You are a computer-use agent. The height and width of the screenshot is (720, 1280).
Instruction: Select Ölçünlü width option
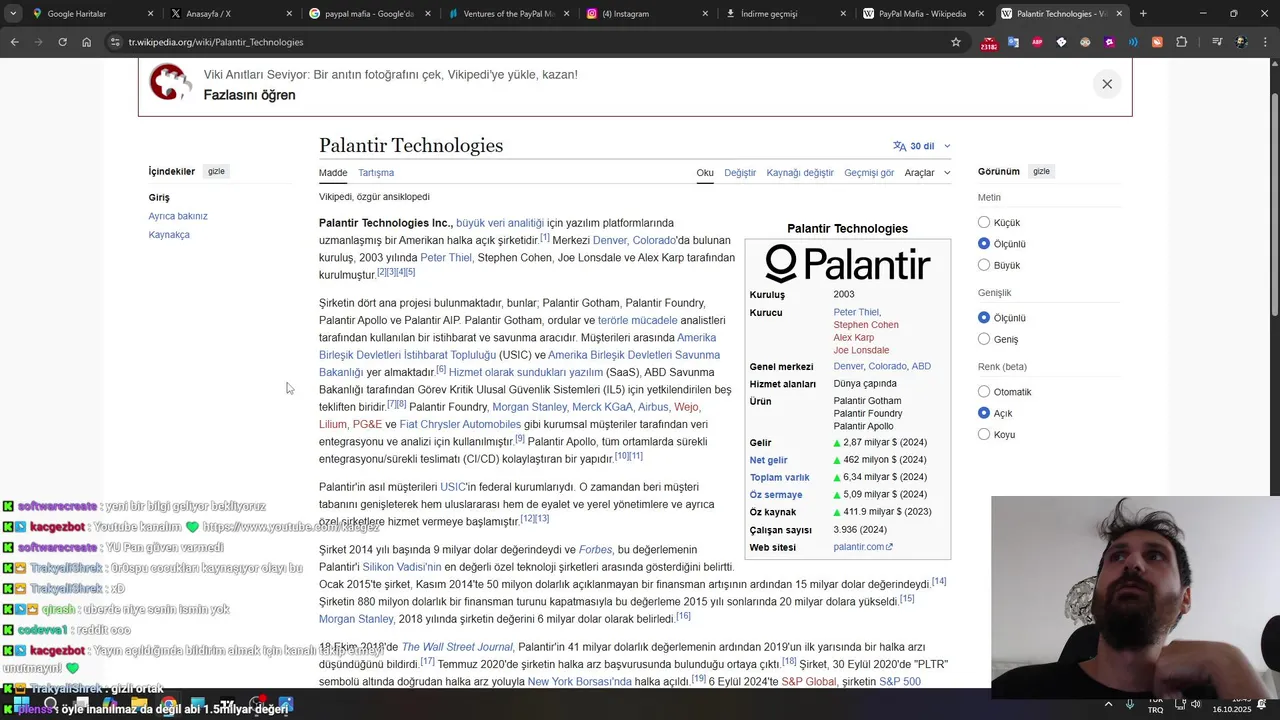pyautogui.click(x=984, y=317)
